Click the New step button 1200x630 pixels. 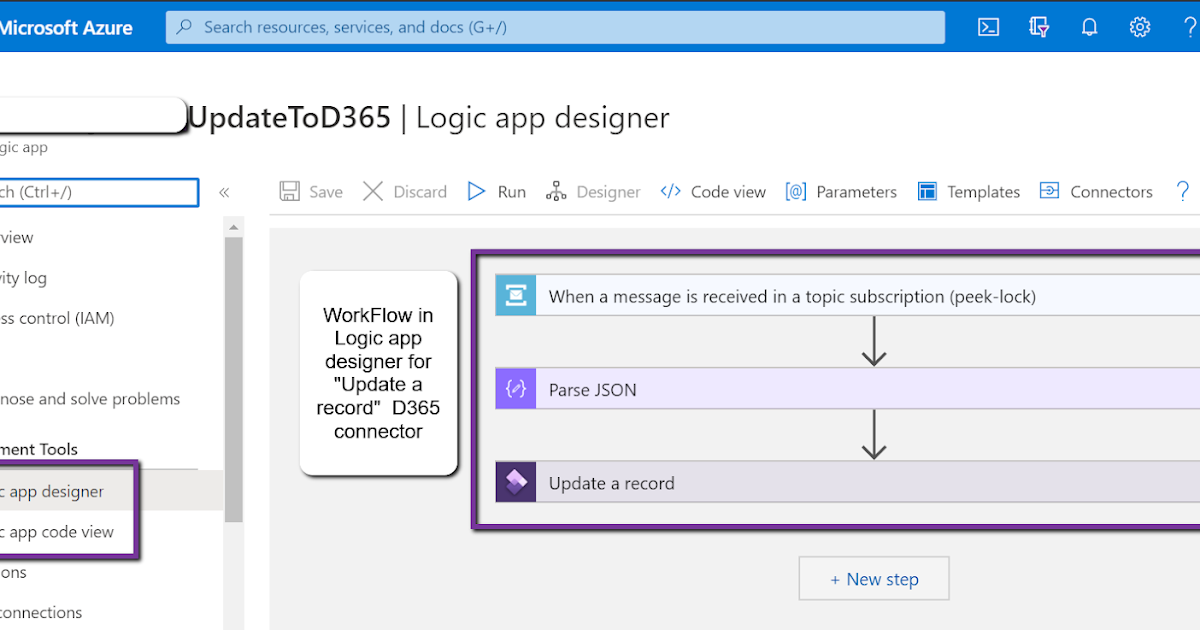873,578
